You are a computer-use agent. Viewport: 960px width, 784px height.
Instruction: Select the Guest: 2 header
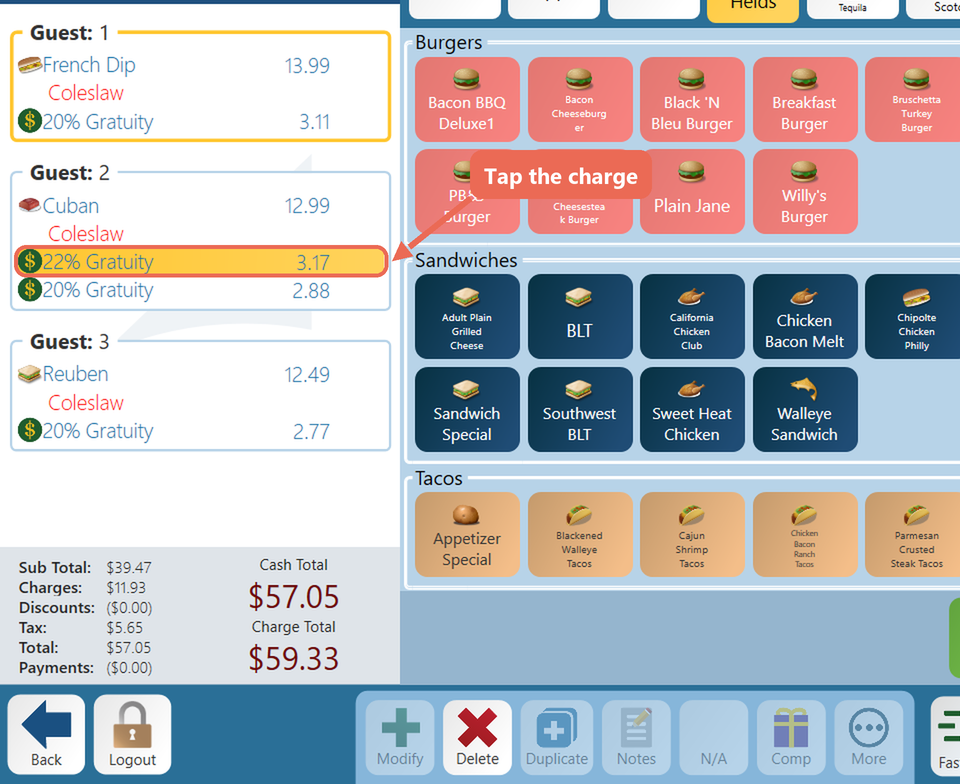tap(69, 173)
